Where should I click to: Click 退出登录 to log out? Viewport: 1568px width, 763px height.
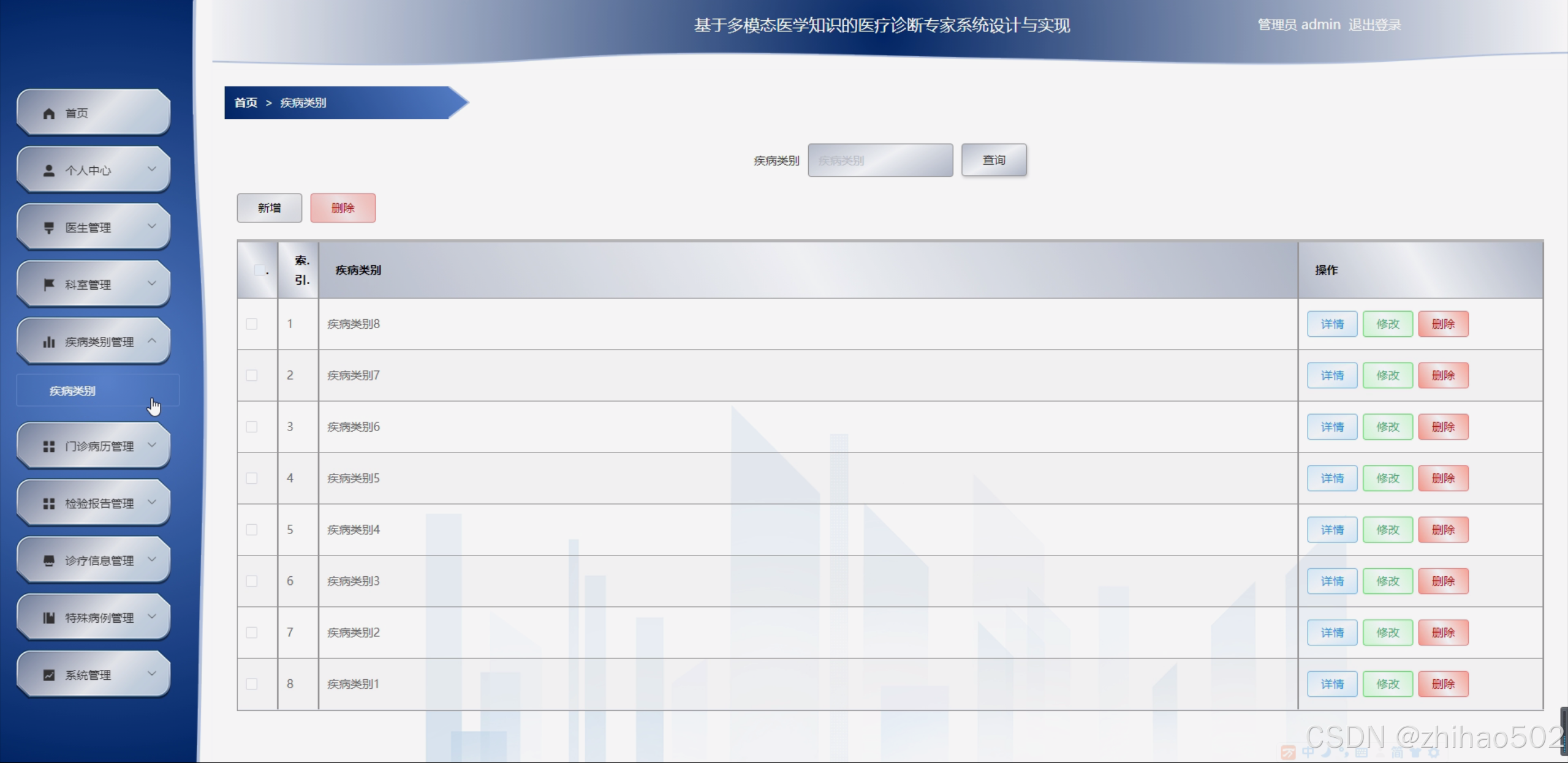tap(1374, 25)
